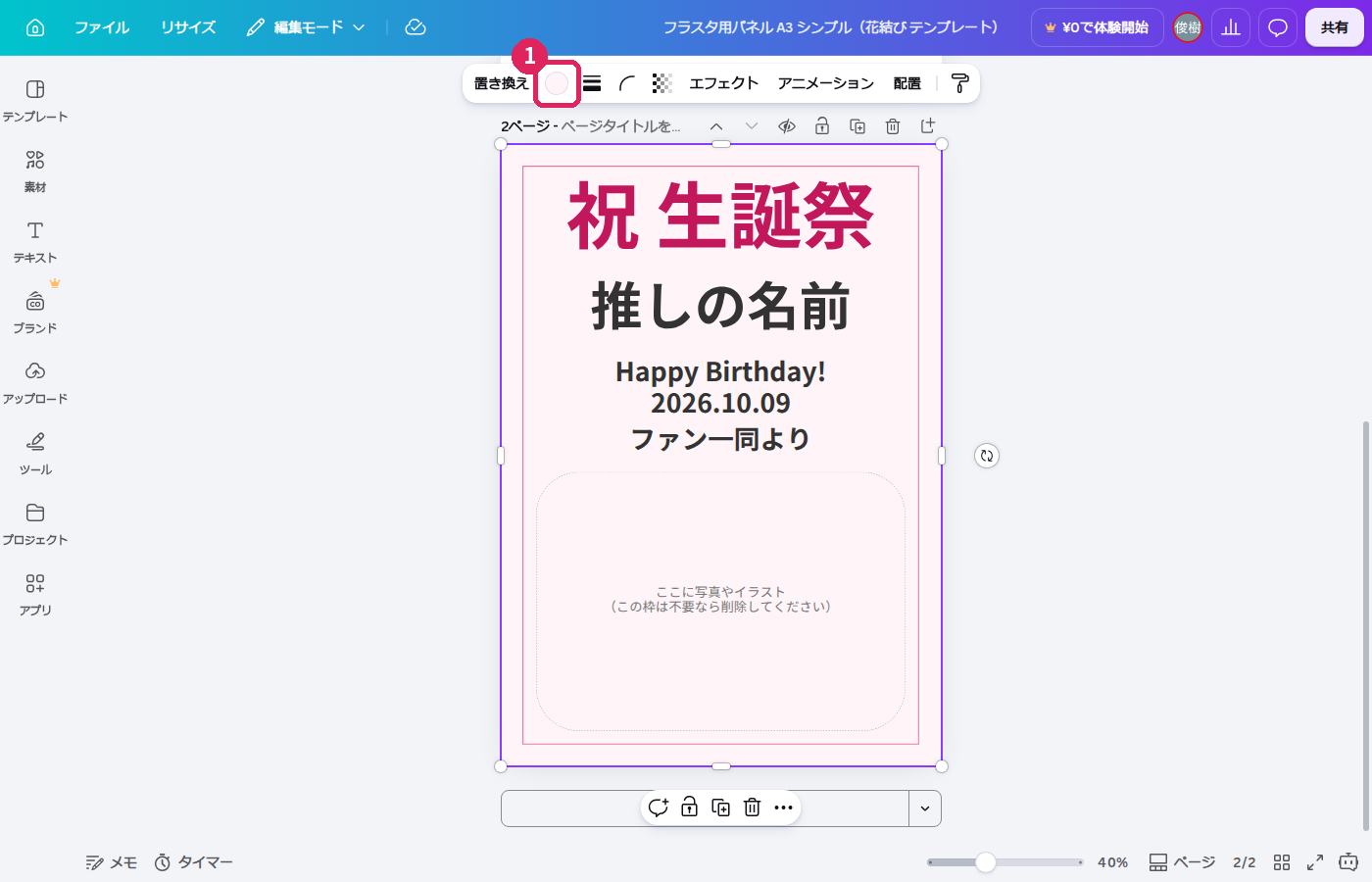Enter fullscreen with expand arrows icon
The image size is (1372, 882).
coord(1315,862)
